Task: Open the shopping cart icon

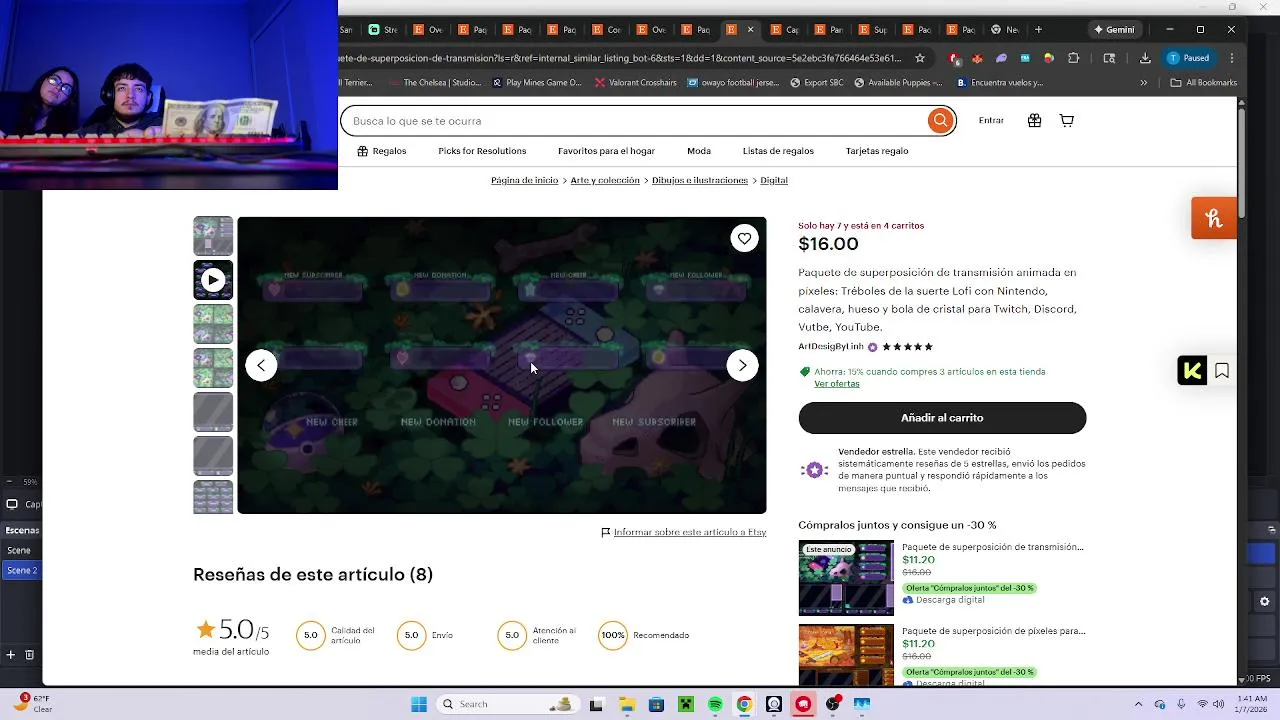Action: tap(1067, 121)
